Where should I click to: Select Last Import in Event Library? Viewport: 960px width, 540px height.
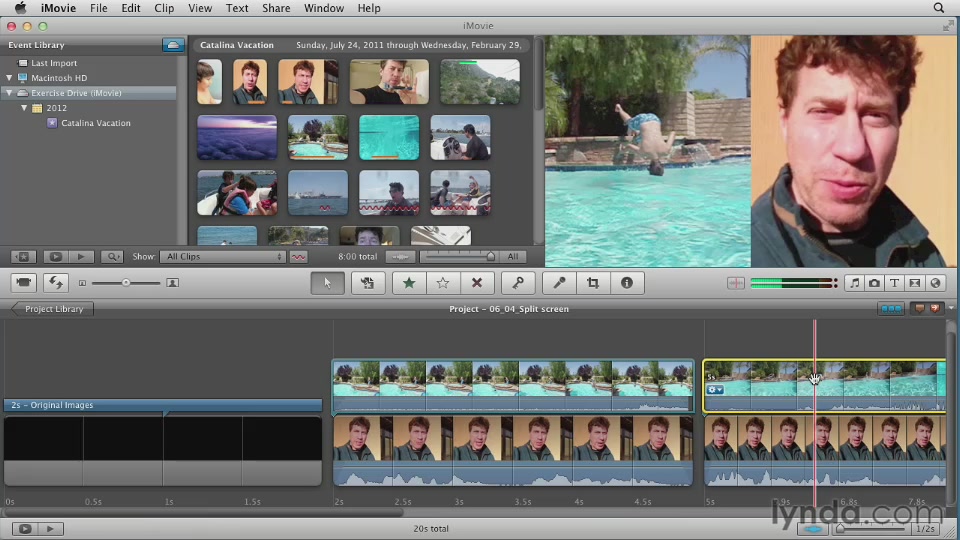54,63
